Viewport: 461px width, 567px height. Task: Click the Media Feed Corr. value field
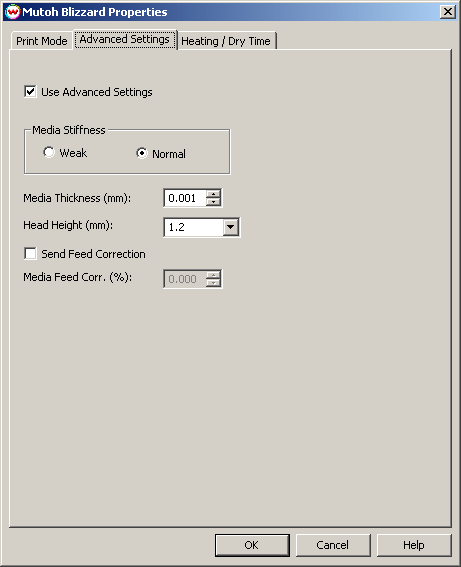click(x=185, y=279)
